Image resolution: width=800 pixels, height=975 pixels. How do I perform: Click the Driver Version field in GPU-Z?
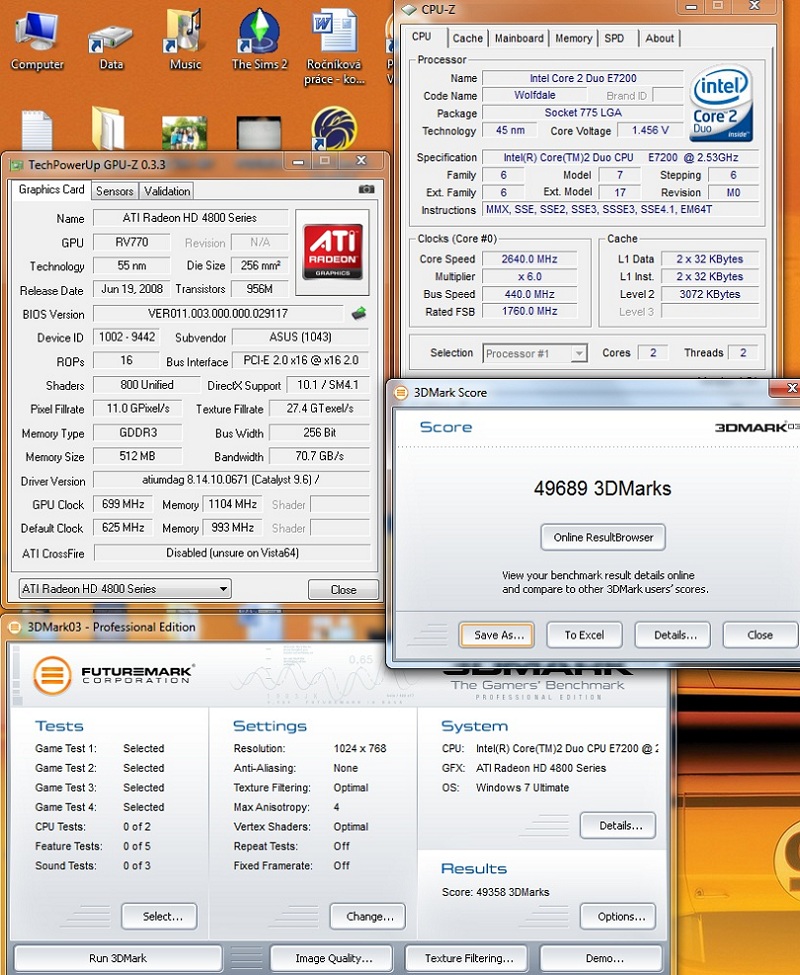pyautogui.click(x=231, y=480)
